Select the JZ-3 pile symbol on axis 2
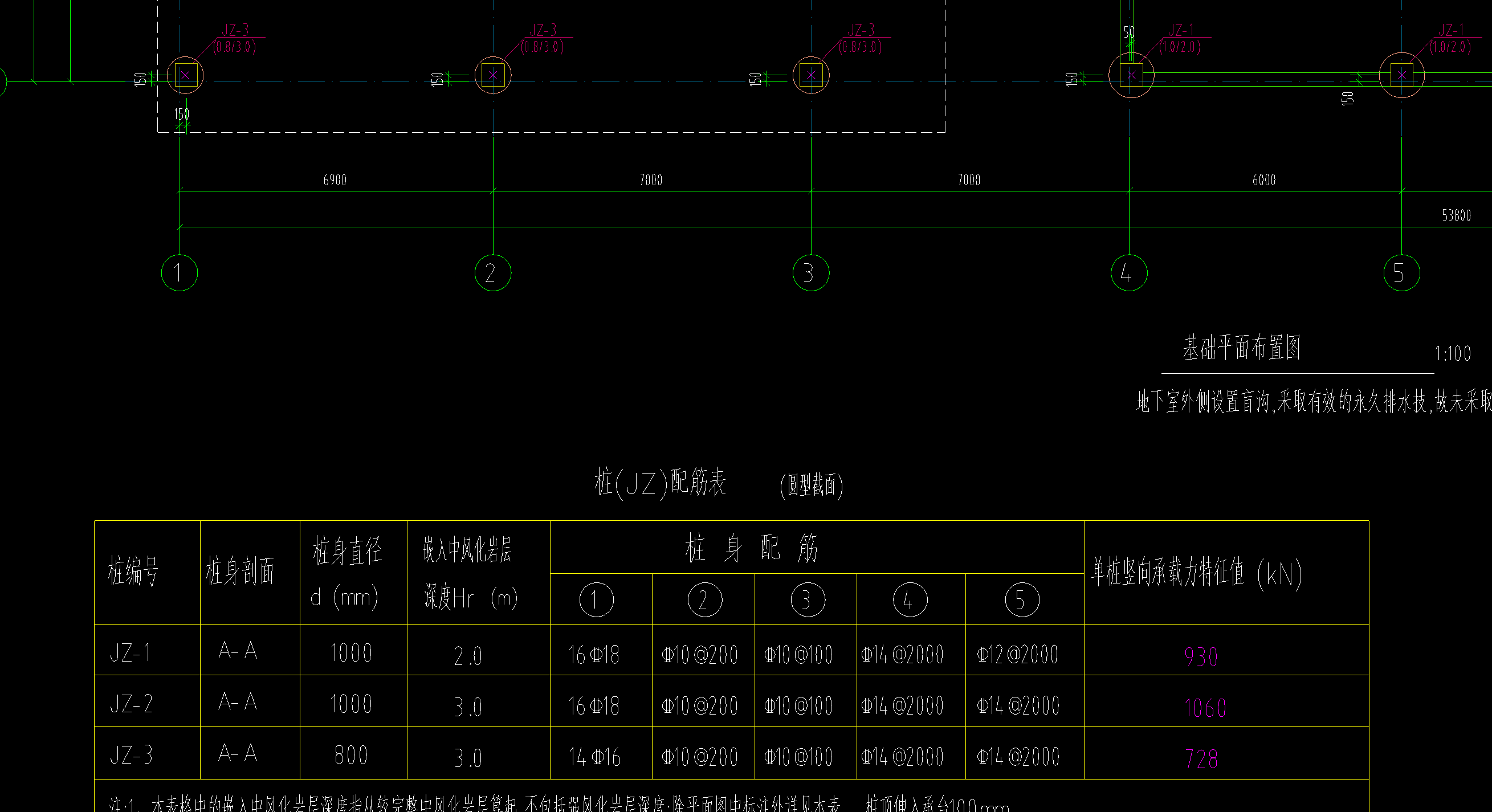The width and height of the screenshot is (1492, 812). pos(493,75)
